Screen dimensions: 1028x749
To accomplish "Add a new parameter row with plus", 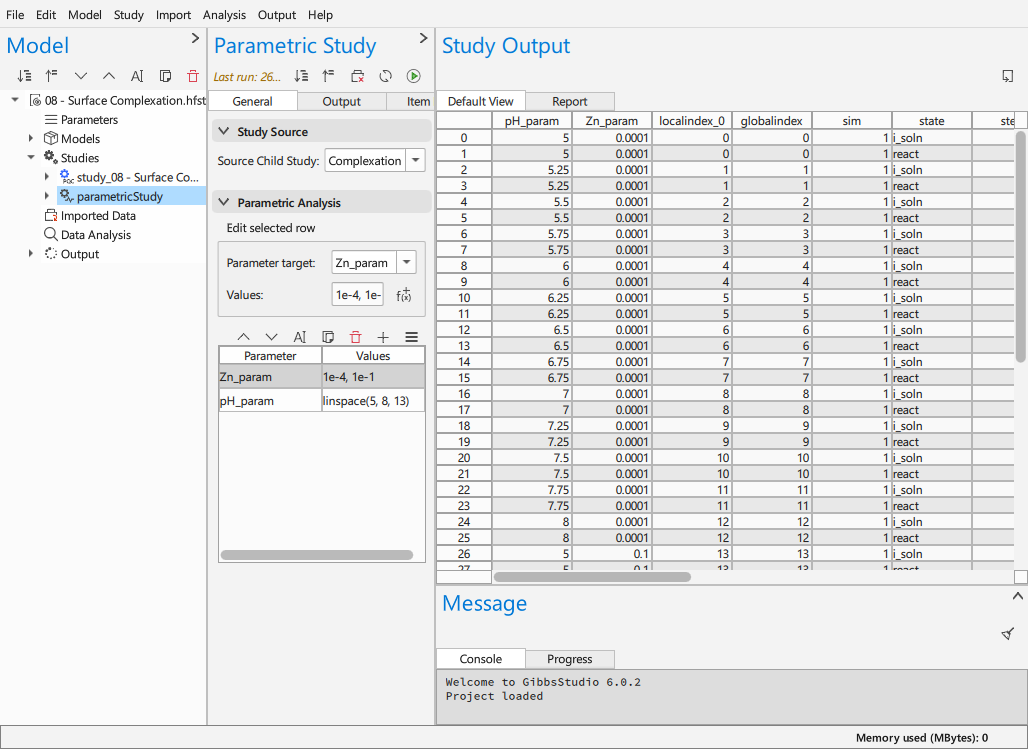I will pos(384,337).
